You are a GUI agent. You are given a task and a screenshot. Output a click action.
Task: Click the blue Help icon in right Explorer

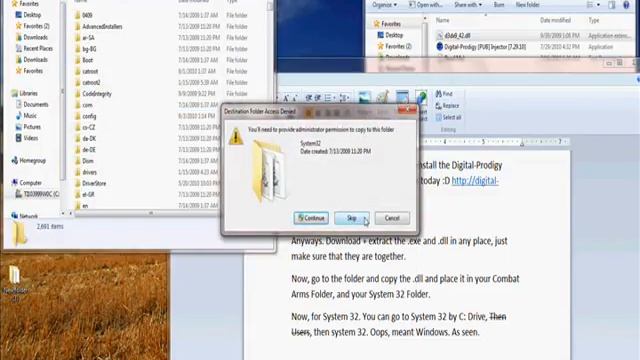[x=626, y=5]
